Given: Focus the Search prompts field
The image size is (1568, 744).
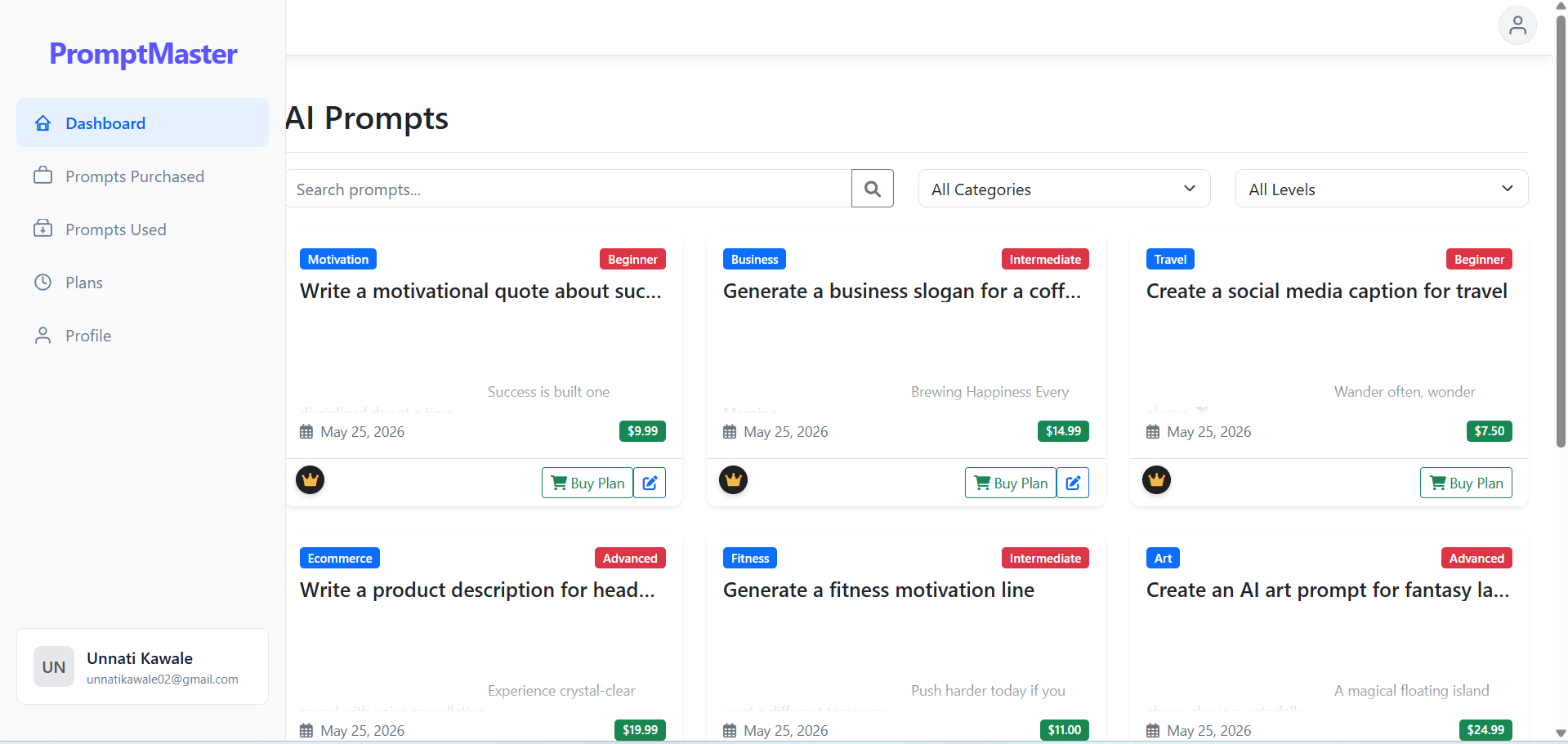Looking at the screenshot, I should click(x=568, y=189).
